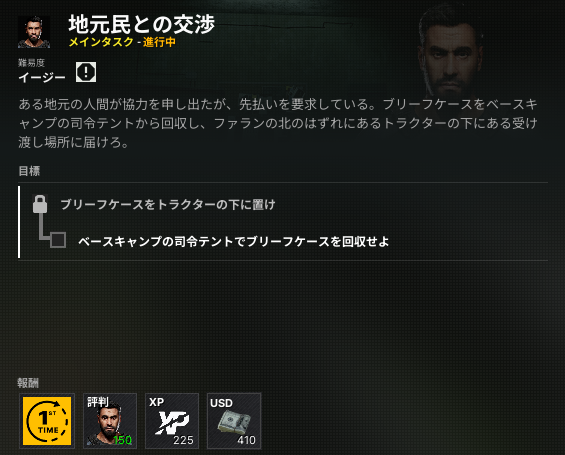The width and height of the screenshot is (565, 455).
Task: Click the 進行中 status text
Action: [159, 42]
